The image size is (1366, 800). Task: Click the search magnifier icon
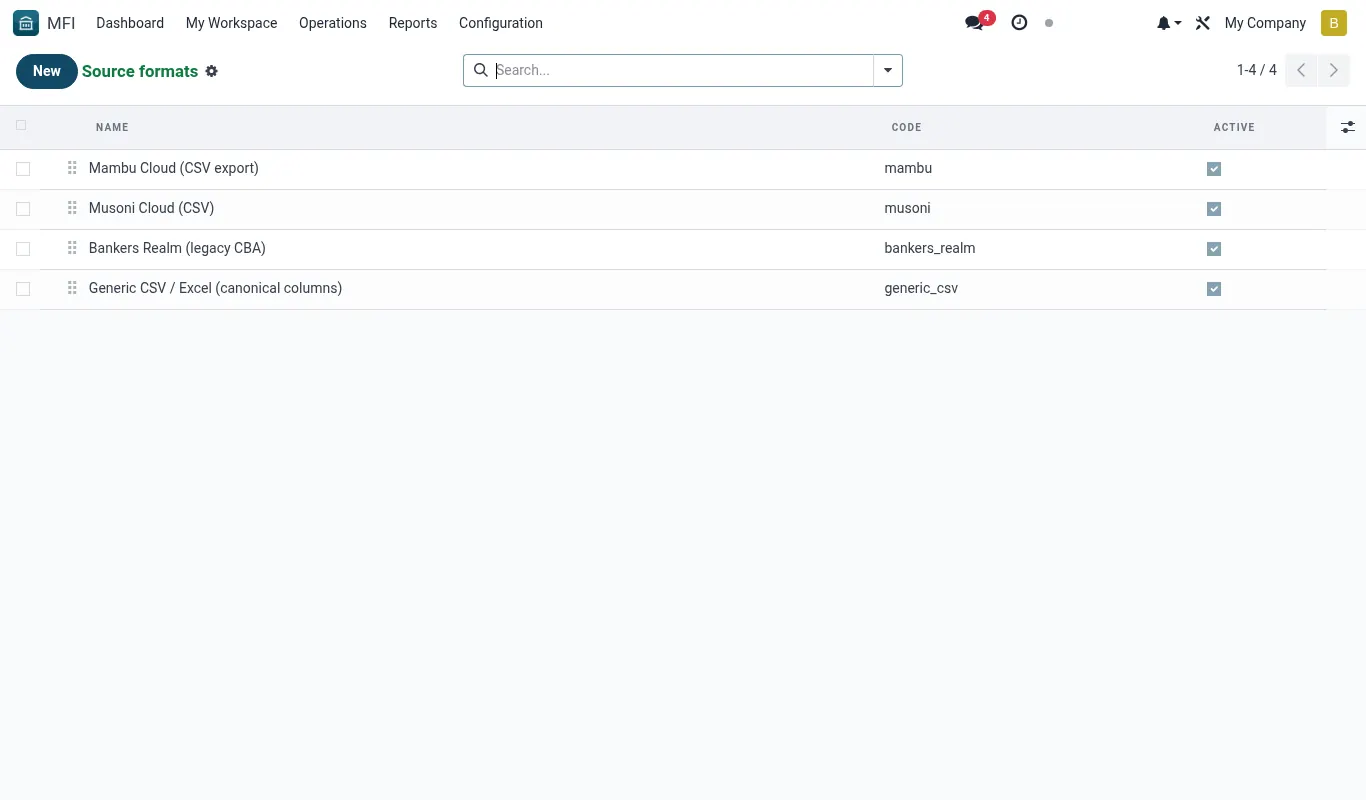click(481, 70)
